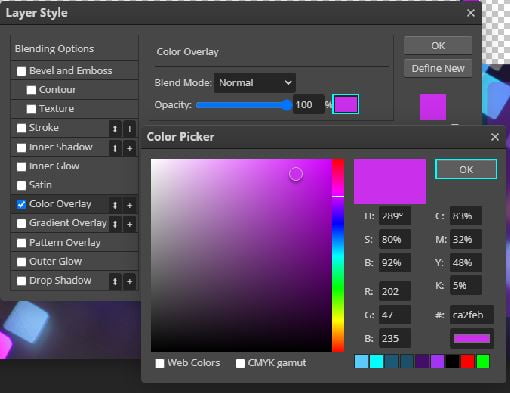Click the Hue input field
The image size is (510, 393).
point(395,216)
